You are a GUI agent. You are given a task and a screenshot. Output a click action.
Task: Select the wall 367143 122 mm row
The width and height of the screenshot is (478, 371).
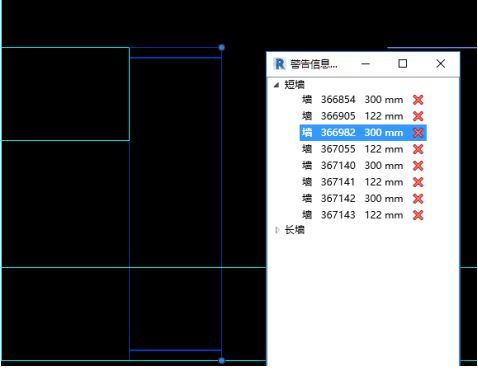(x=363, y=215)
